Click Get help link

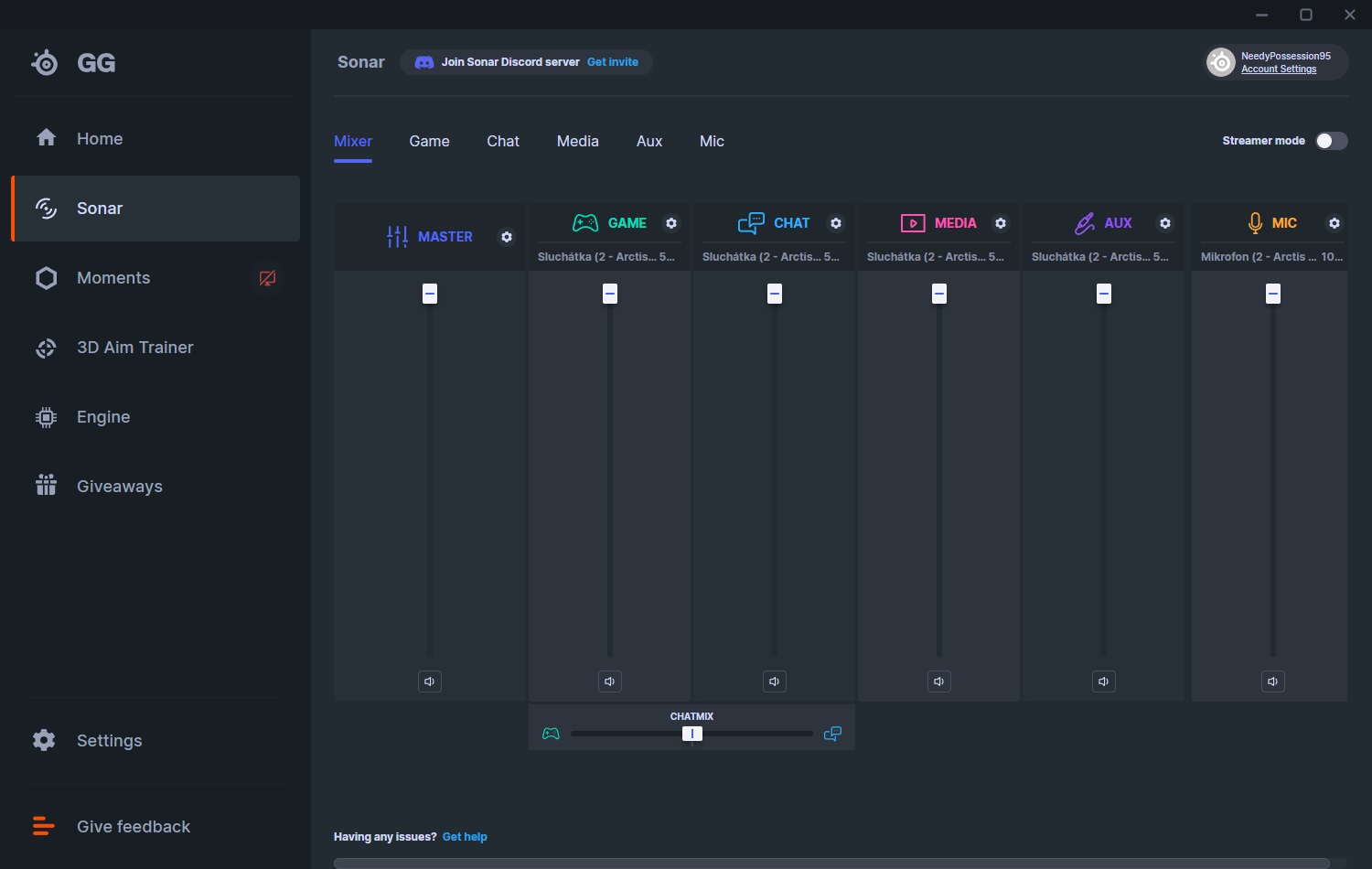(465, 837)
